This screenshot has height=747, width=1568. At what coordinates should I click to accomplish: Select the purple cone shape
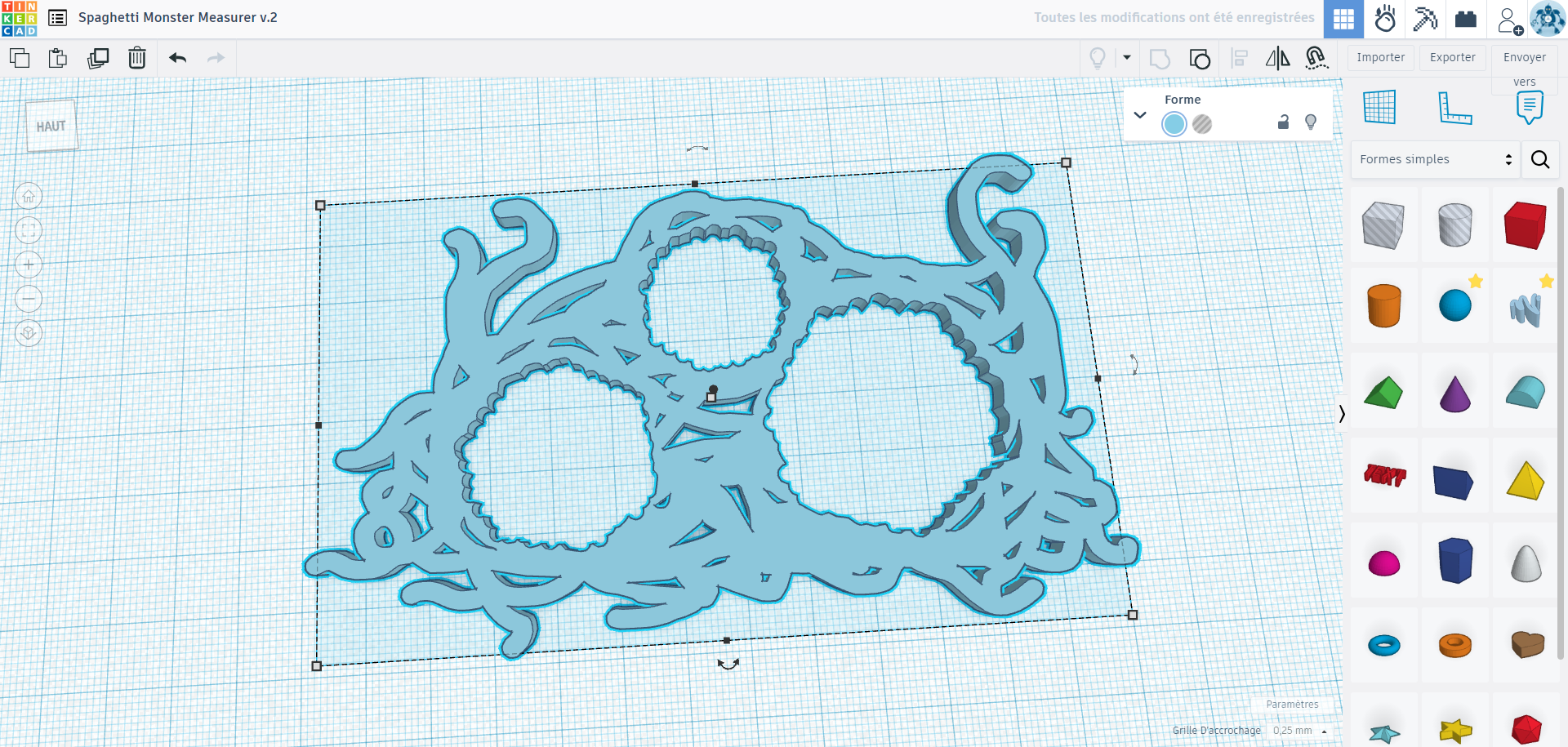[x=1454, y=393]
